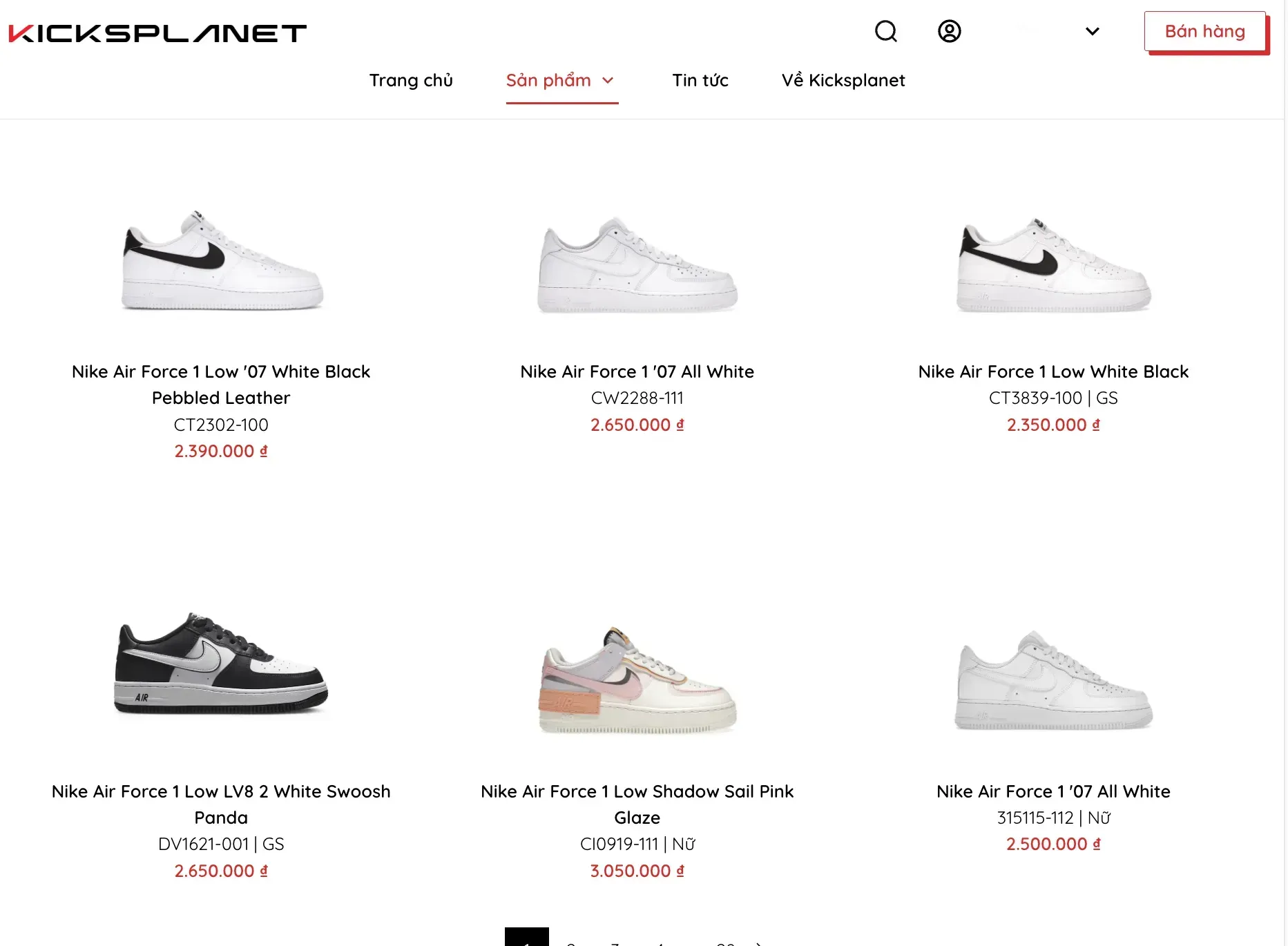The image size is (1288, 946).
Task: Open the user account profile icon
Action: [949, 31]
